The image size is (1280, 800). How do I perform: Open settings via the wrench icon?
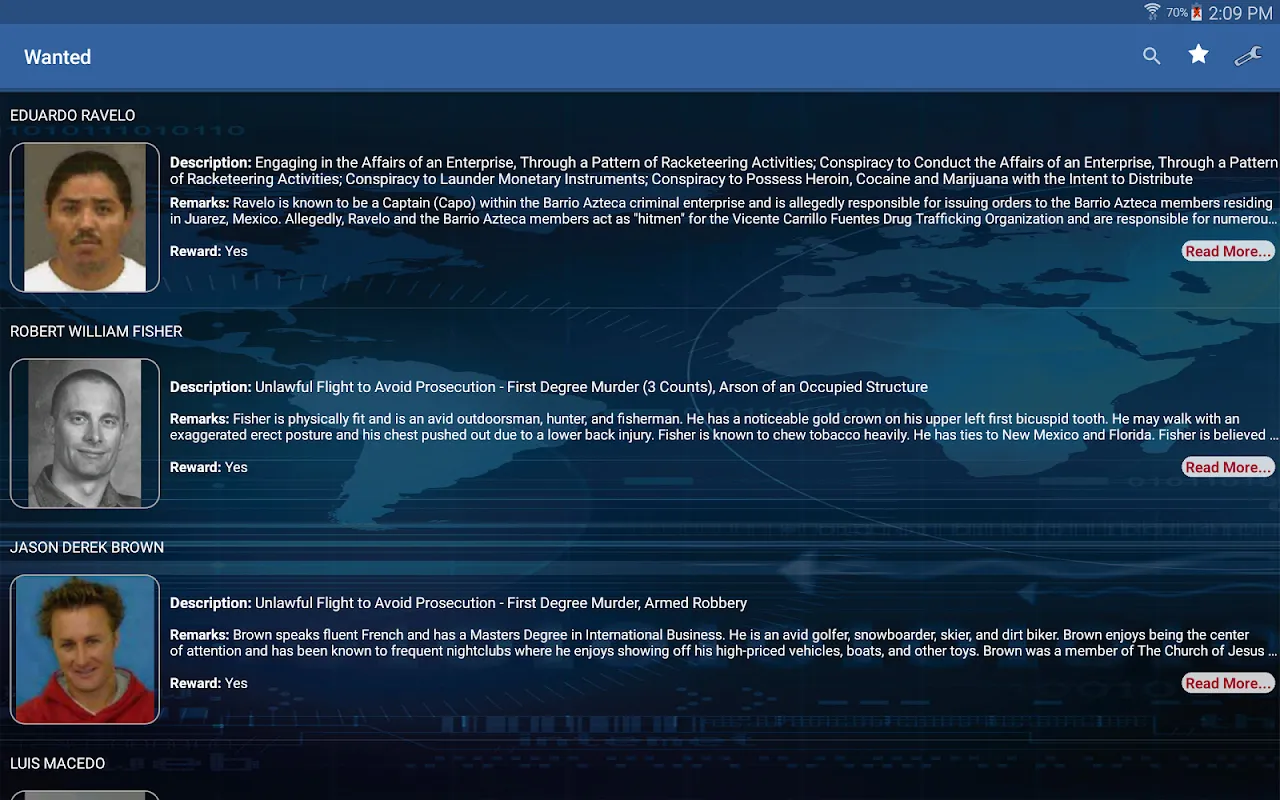point(1248,57)
